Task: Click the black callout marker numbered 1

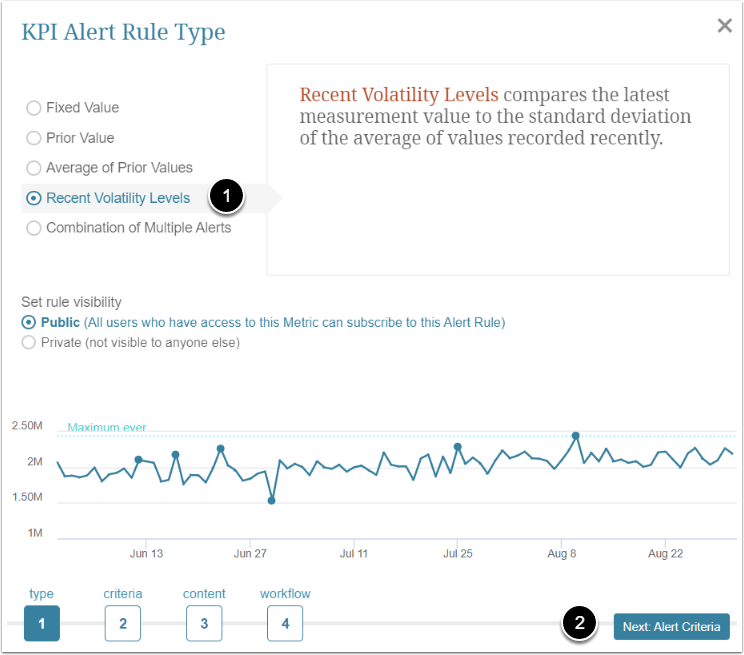Action: 226,197
